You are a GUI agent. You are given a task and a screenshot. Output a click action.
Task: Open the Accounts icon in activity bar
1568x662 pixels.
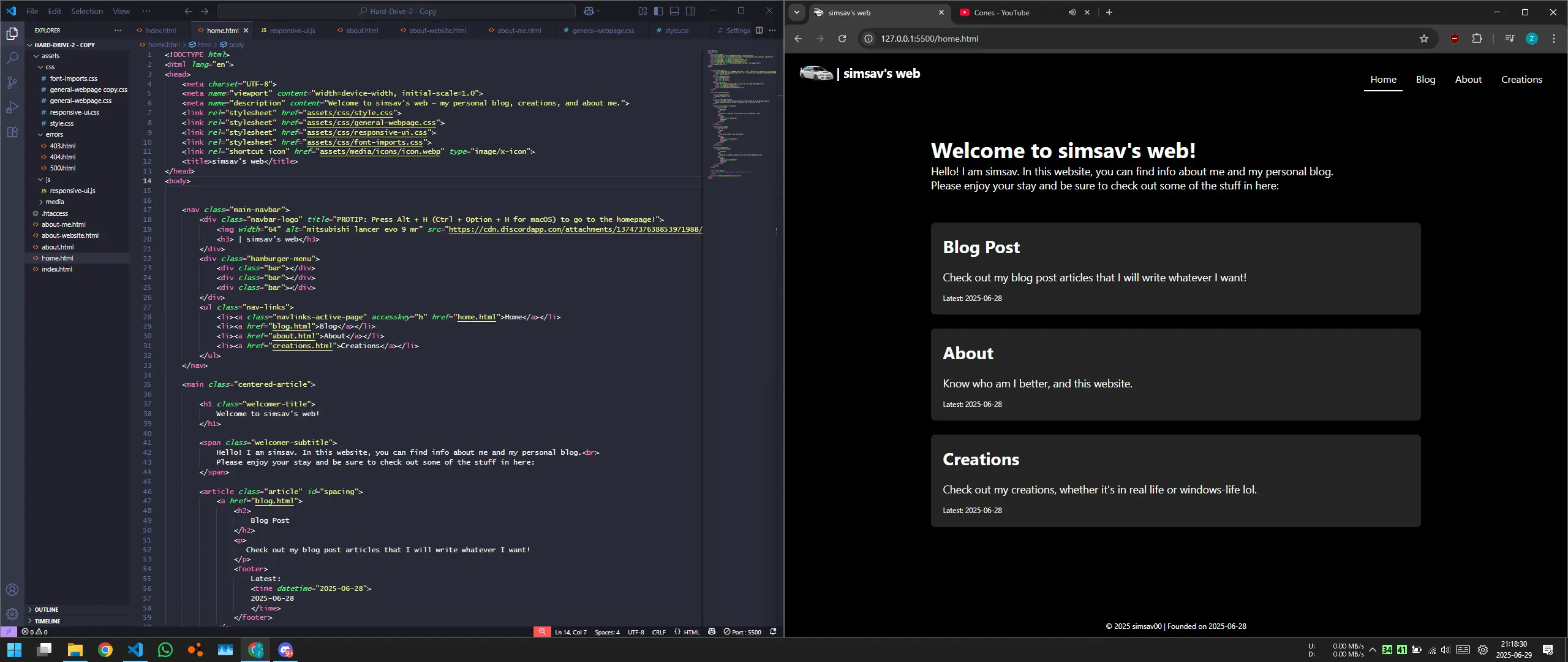(12, 589)
